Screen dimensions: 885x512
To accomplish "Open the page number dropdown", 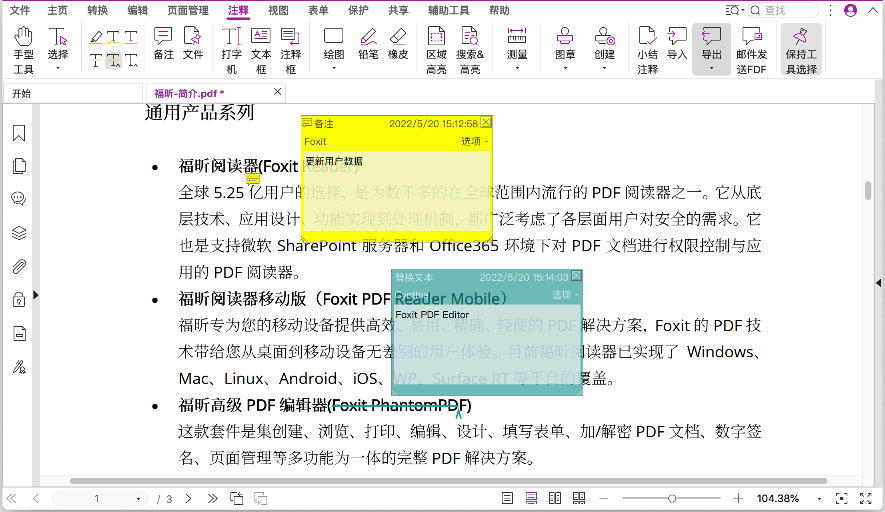I will tap(138, 499).
